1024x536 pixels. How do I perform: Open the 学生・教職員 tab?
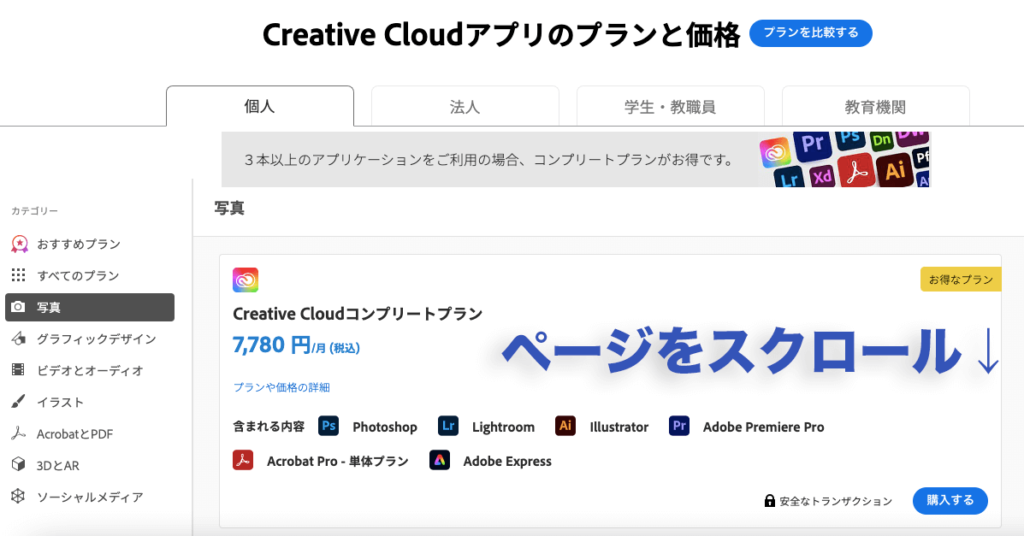[x=670, y=106]
